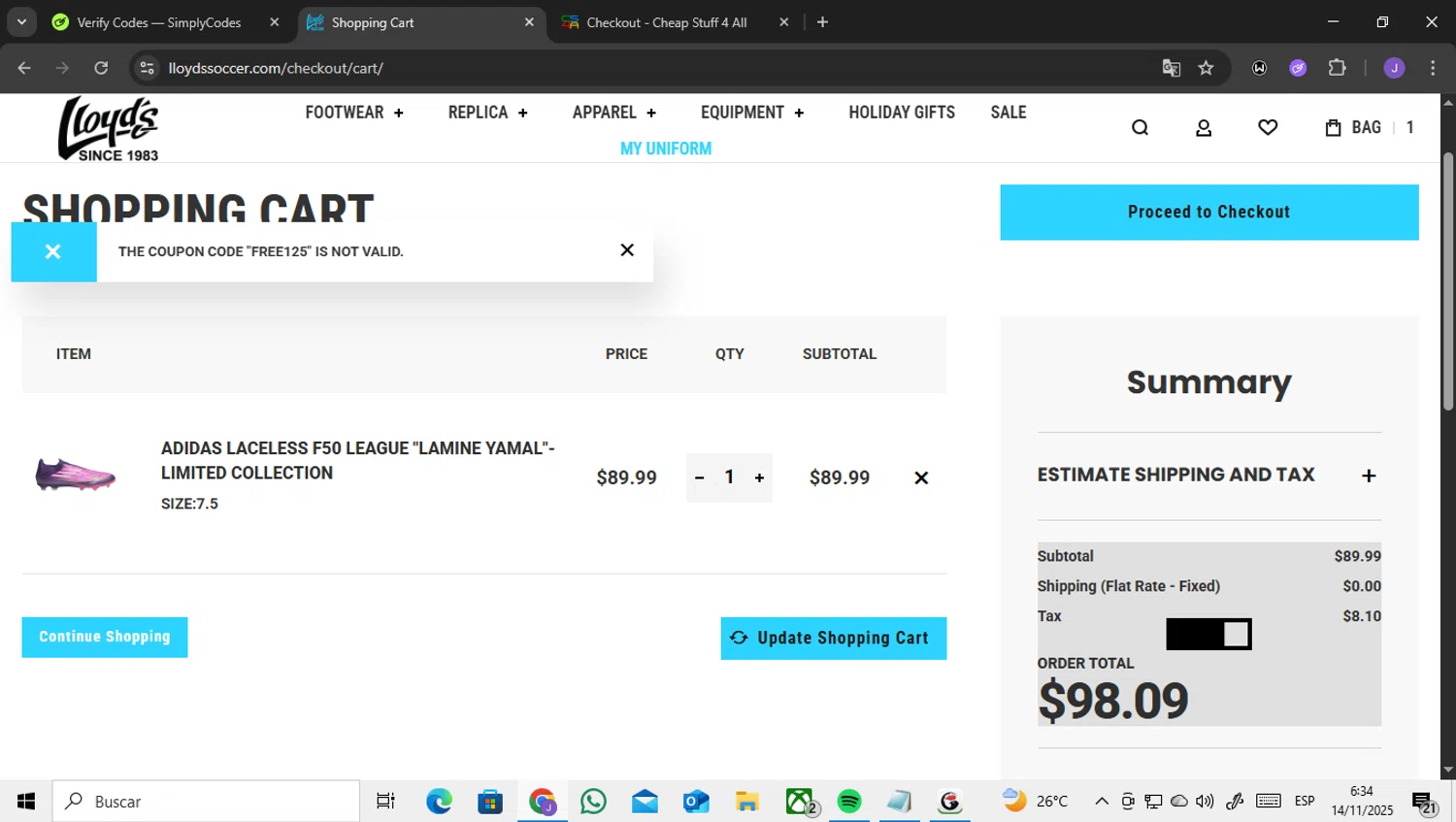Open Microsoft Edge from the taskbar
The image size is (1456, 822).
pos(439,802)
